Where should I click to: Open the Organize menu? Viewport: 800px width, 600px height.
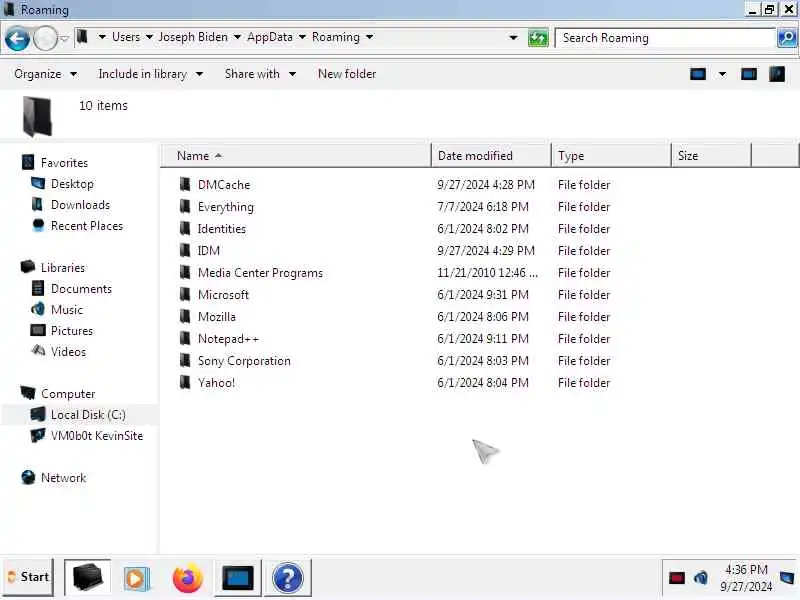[45, 74]
